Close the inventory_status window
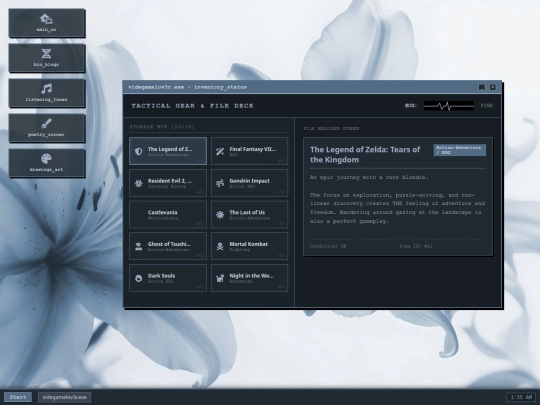The height and width of the screenshot is (405, 540). click(493, 87)
